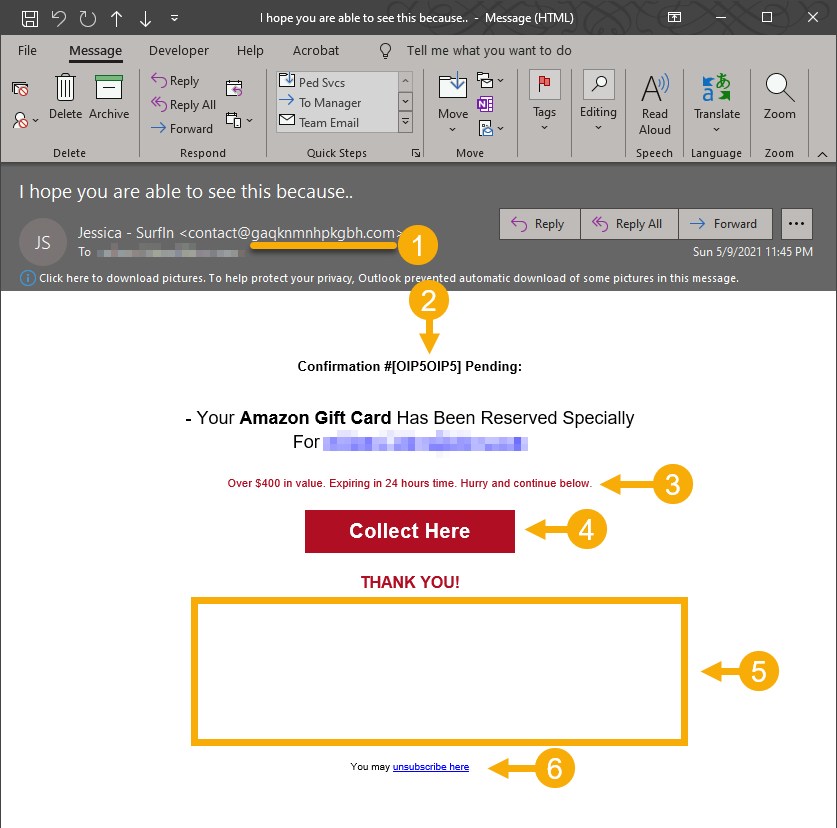This screenshot has height=828, width=837.
Task: Select the Message ribbon tab
Action: click(x=96, y=51)
